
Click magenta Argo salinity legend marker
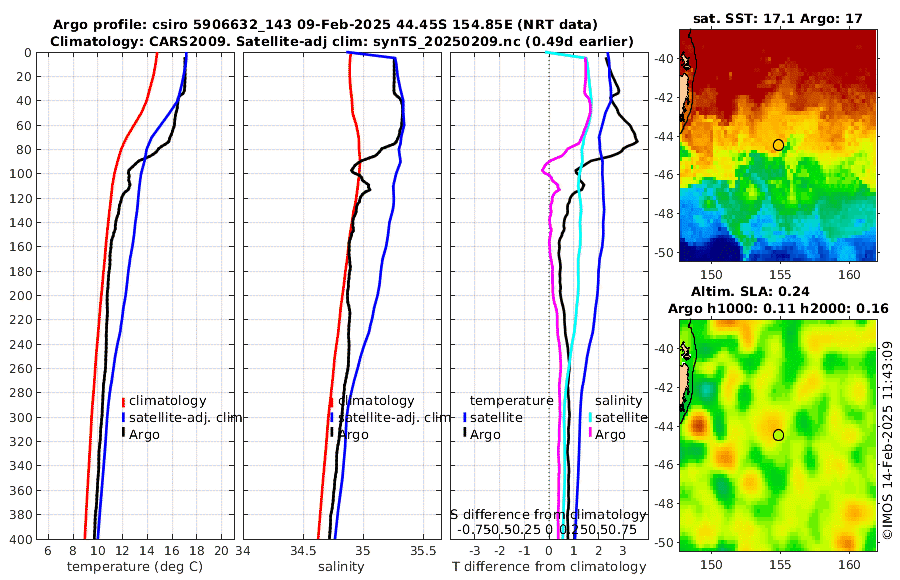(x=590, y=434)
